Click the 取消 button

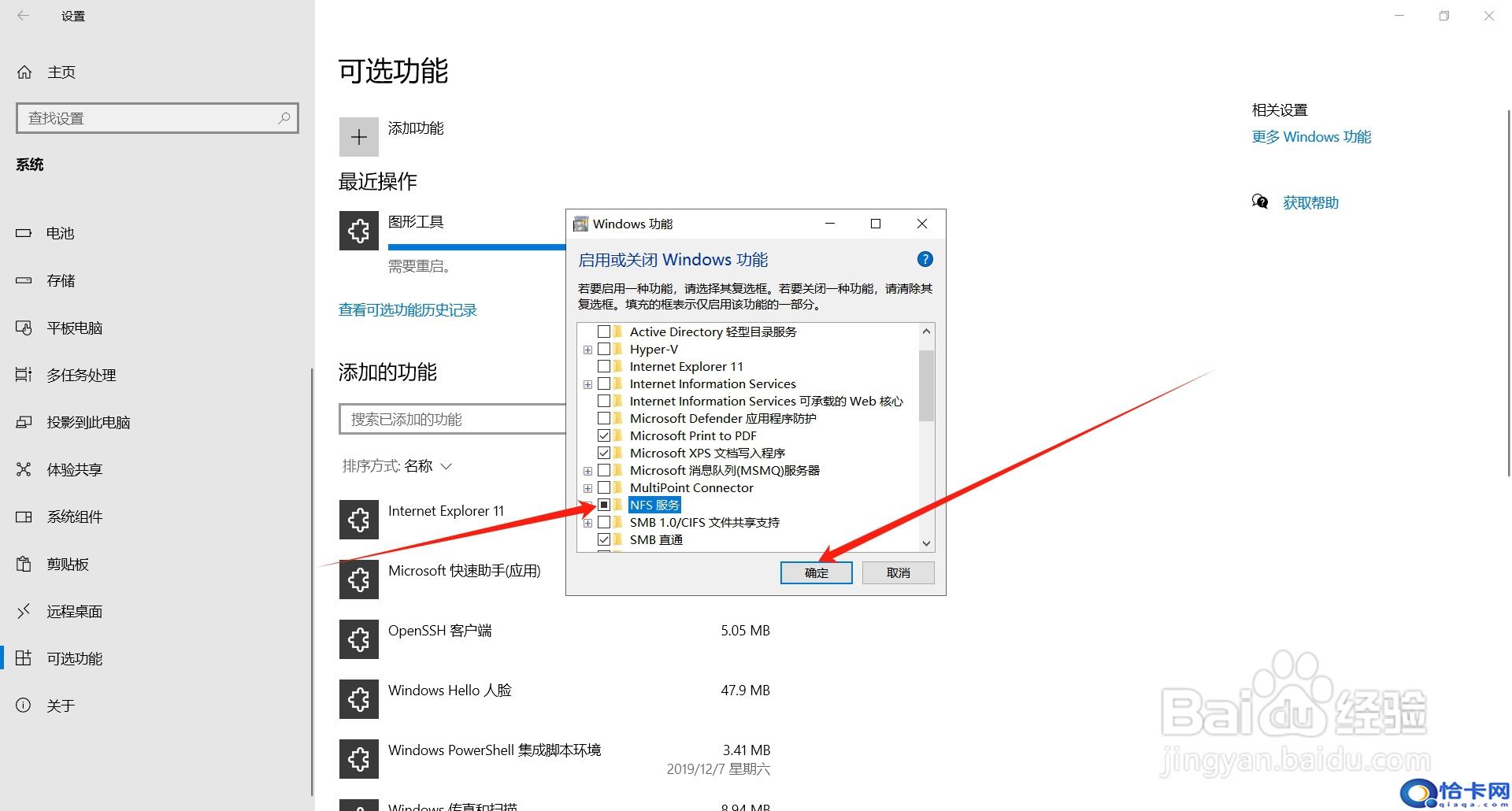click(899, 572)
